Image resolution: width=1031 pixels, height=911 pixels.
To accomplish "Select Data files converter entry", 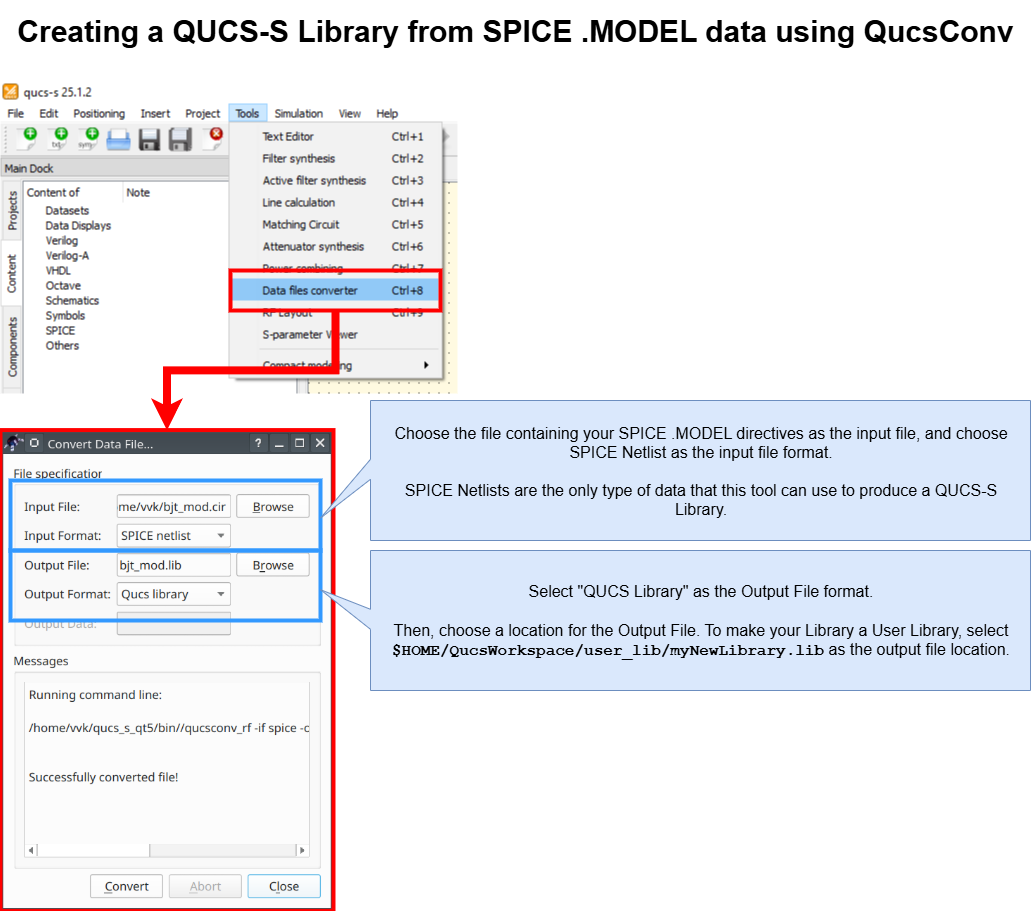I will point(336,291).
